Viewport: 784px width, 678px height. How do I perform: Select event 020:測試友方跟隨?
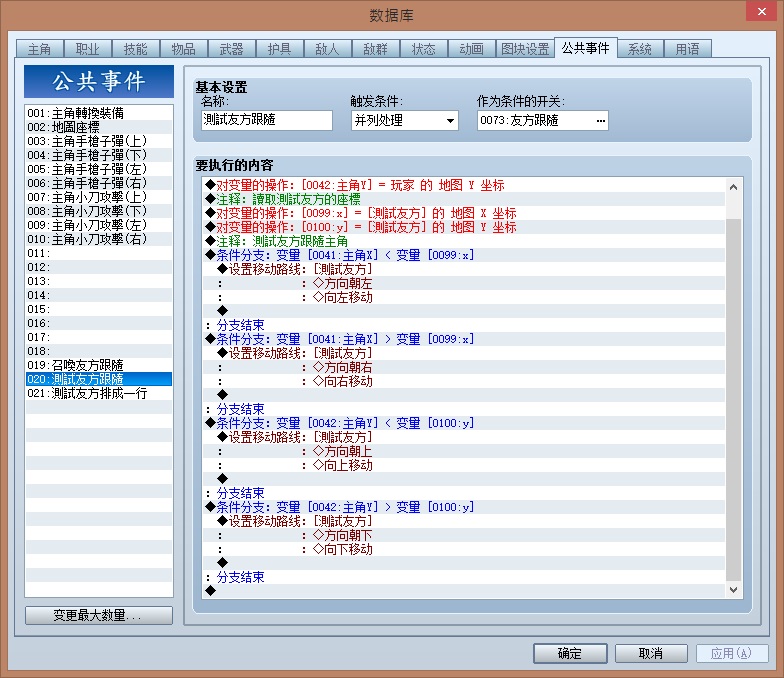point(99,379)
